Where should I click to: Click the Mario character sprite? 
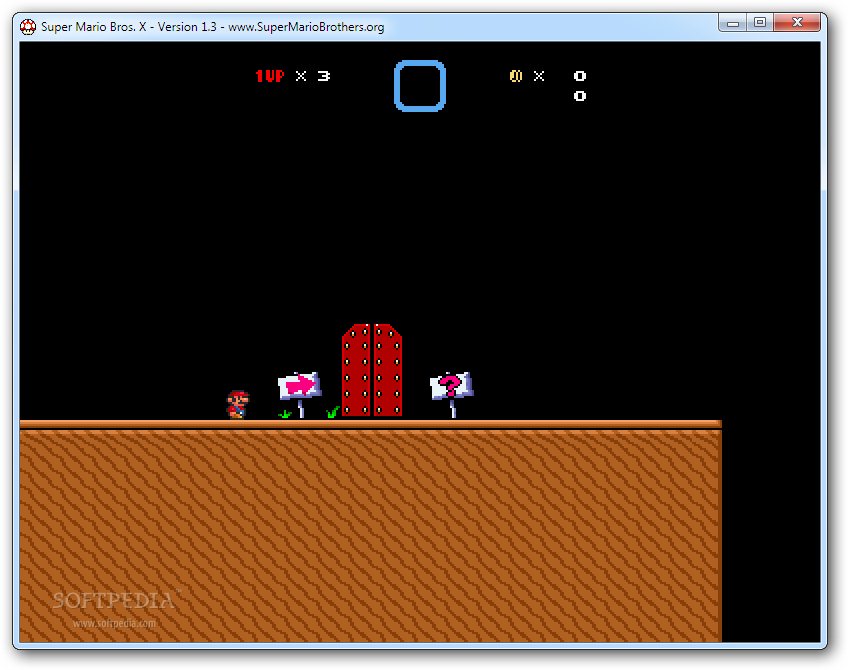[237, 404]
